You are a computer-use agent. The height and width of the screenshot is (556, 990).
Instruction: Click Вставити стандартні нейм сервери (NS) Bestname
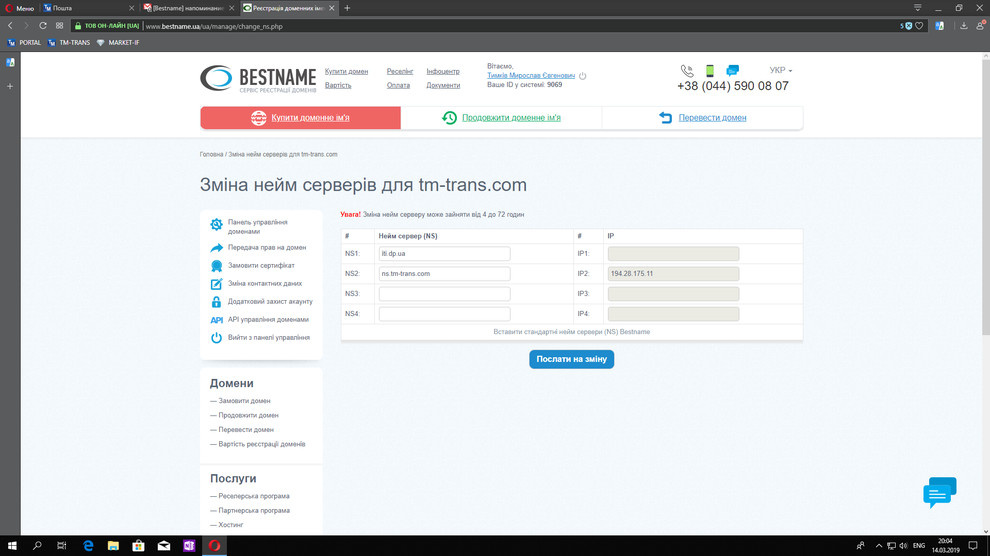(571, 332)
